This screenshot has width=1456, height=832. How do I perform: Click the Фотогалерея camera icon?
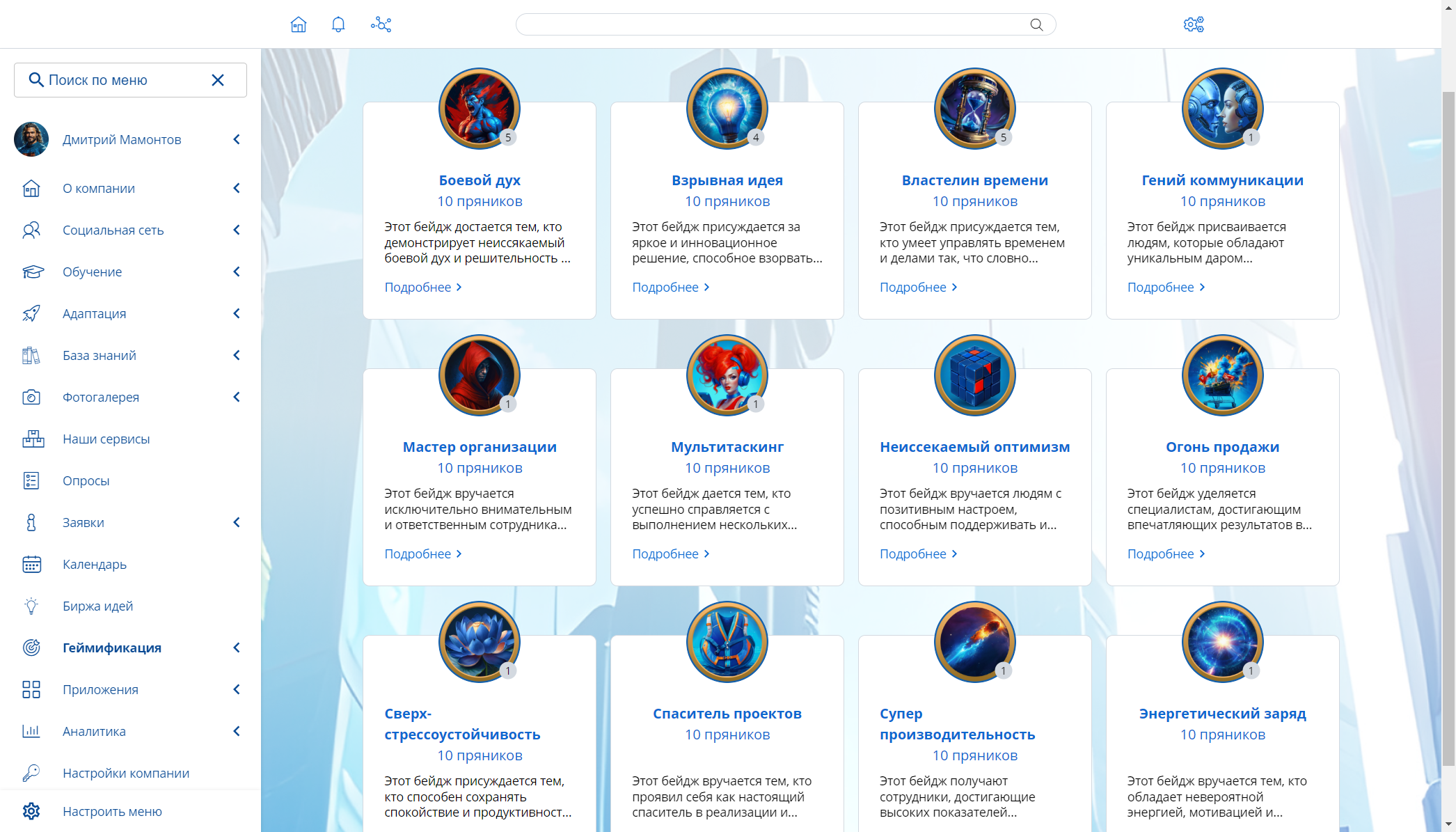click(31, 397)
